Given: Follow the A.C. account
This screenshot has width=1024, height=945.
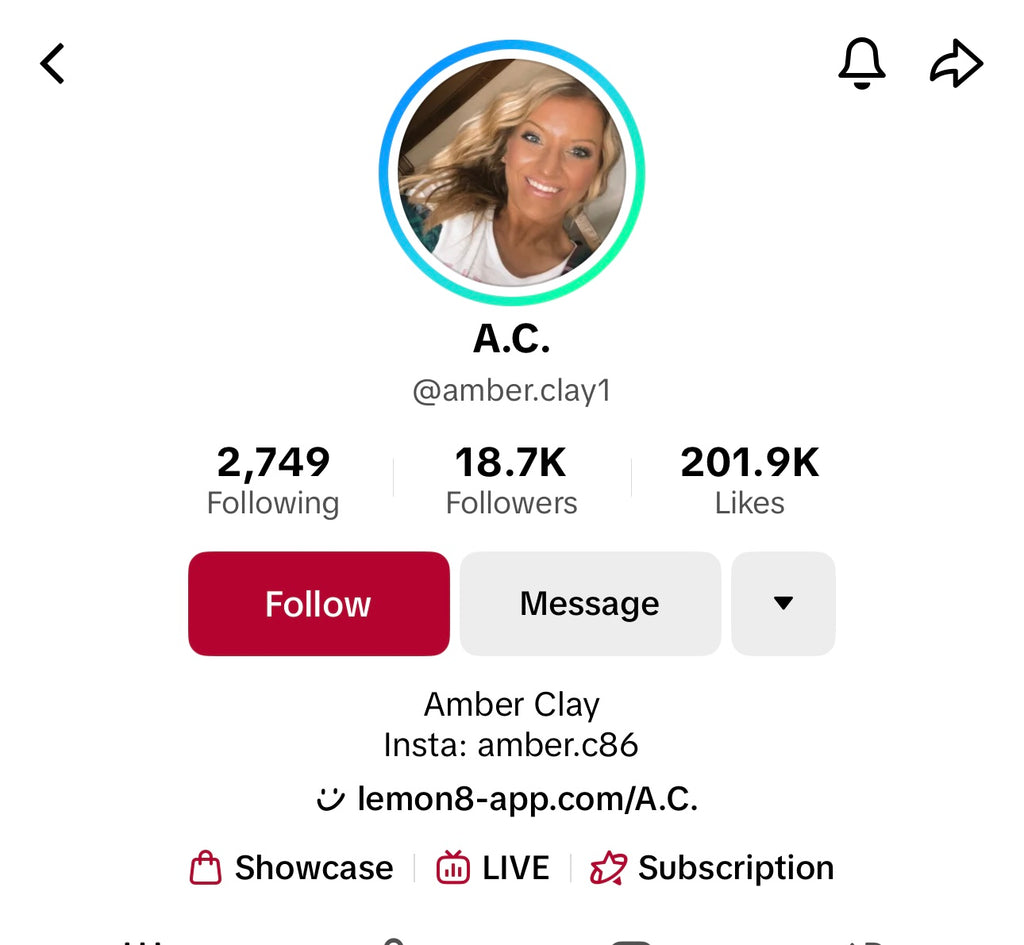Looking at the screenshot, I should [x=319, y=603].
